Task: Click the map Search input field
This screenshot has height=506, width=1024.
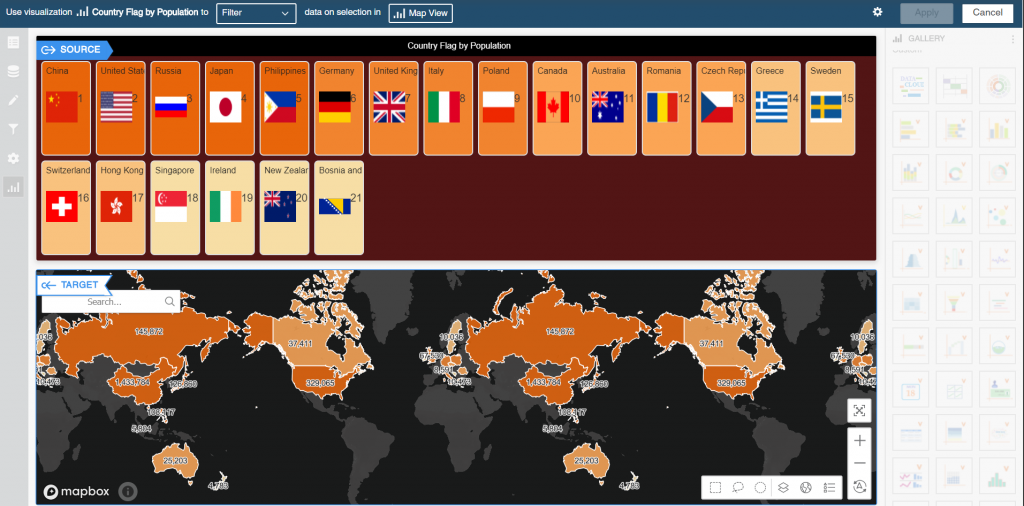Action: [x=104, y=302]
